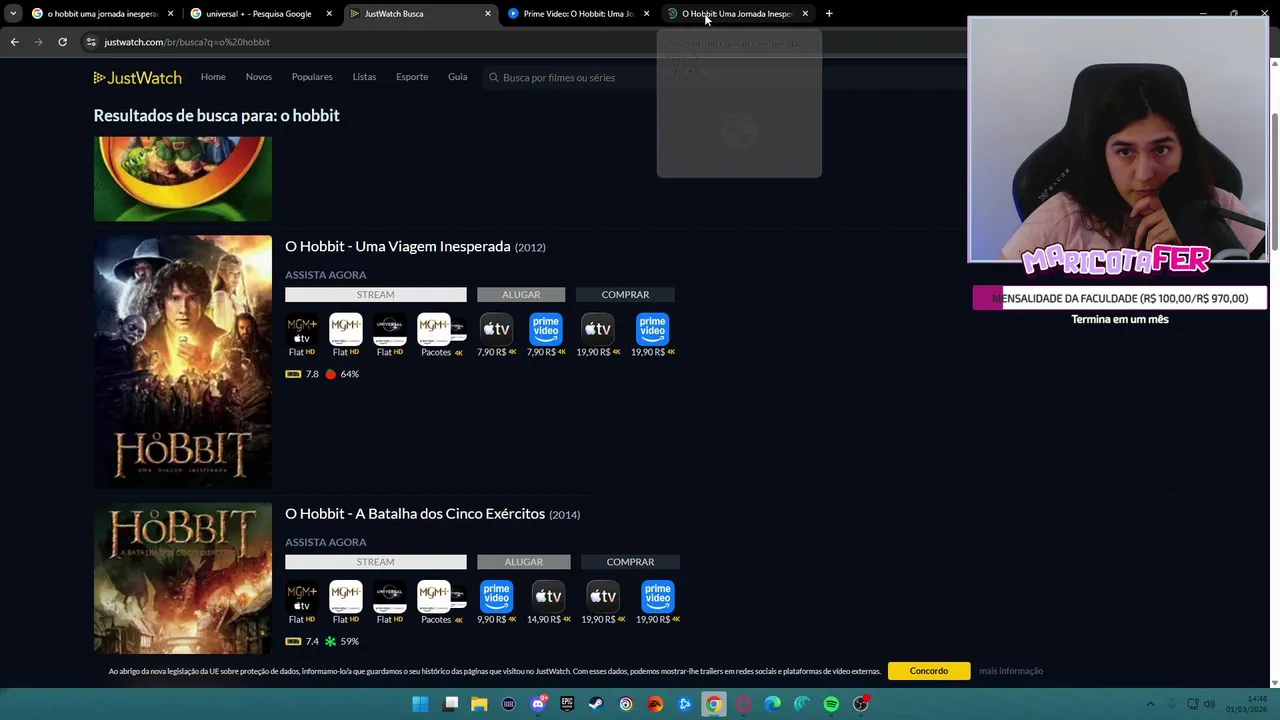Choose Universal+ Amazon Channel for Batalha dos Cinco Exércitos
The height and width of the screenshot is (720, 1280).
[x=389, y=596]
